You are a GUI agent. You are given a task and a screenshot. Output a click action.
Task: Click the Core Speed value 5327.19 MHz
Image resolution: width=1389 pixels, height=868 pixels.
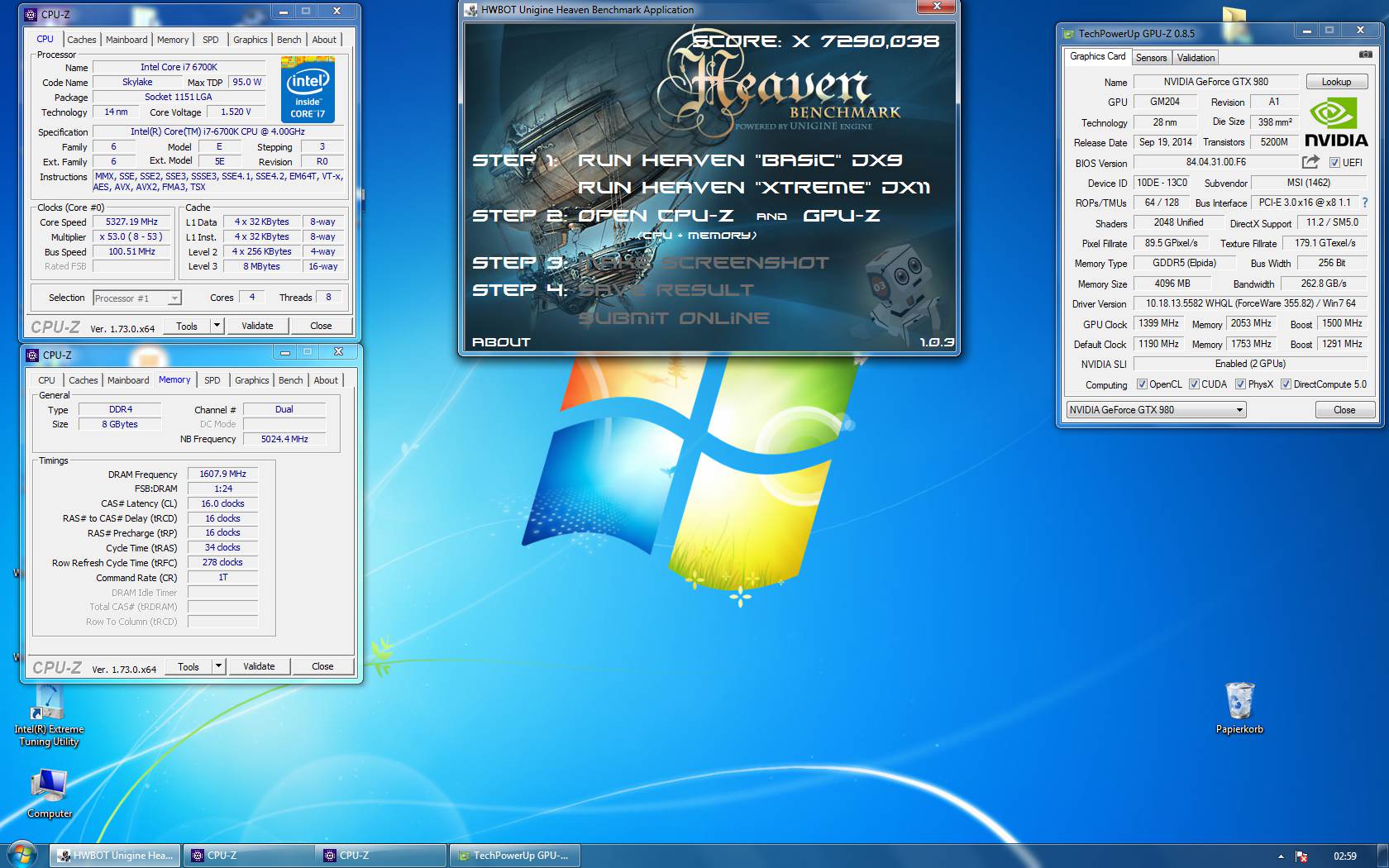pos(131,222)
